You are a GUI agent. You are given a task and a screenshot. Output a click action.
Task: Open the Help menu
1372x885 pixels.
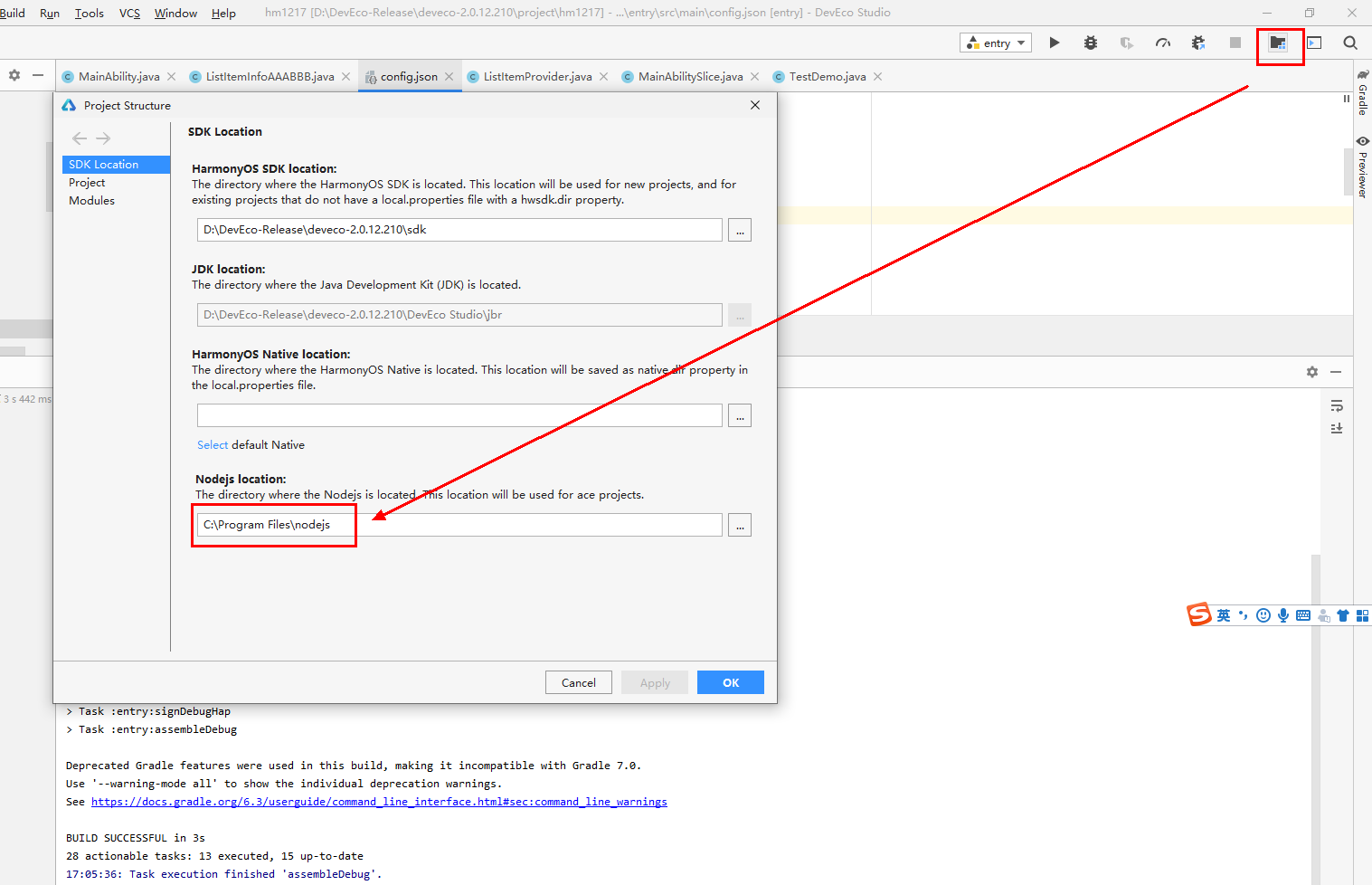223,13
